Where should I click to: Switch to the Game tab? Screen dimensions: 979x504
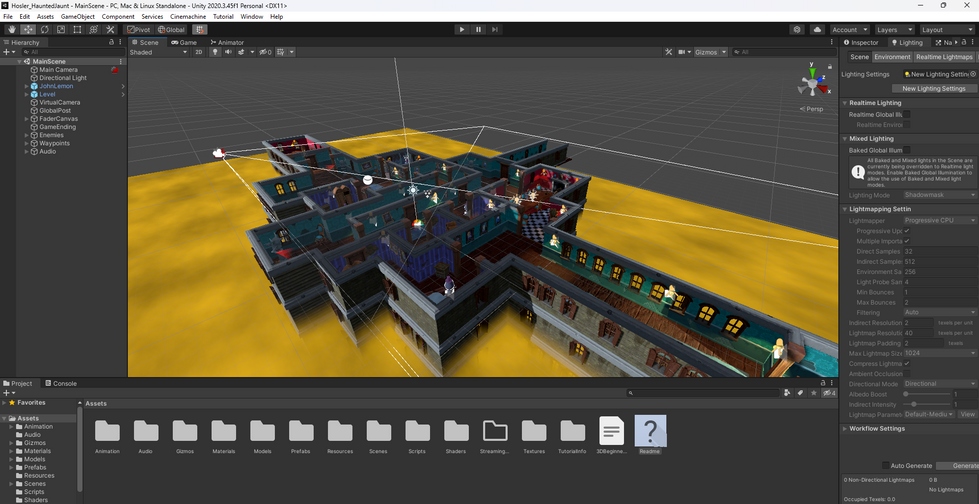(184, 42)
